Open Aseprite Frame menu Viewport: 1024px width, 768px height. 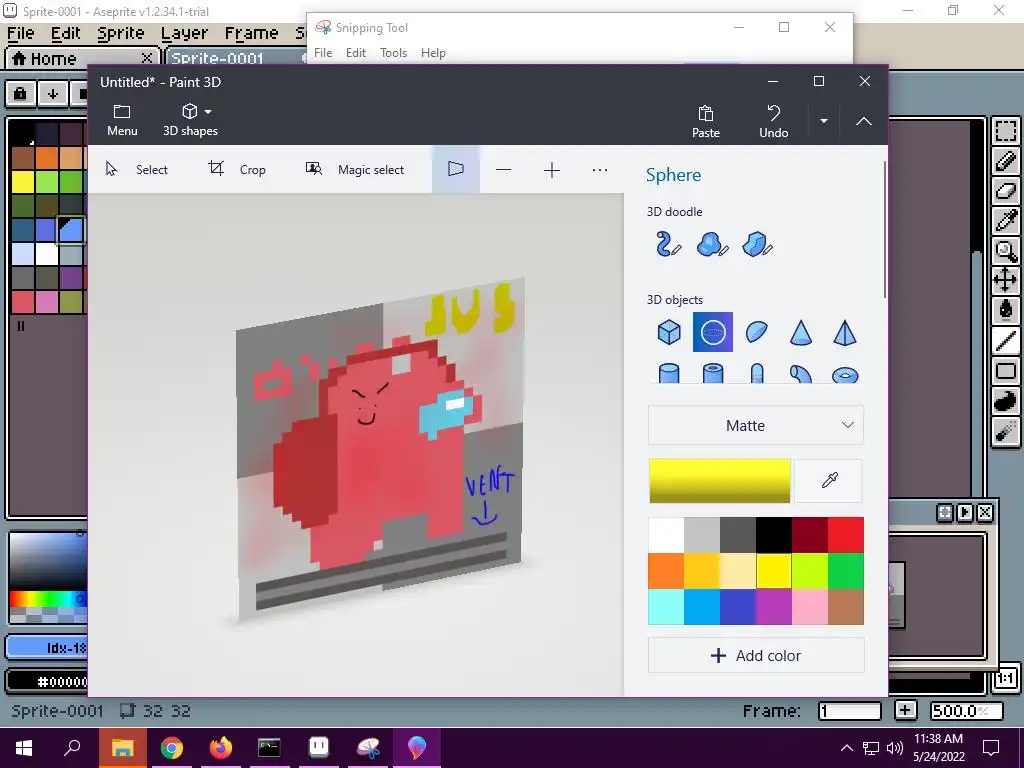(251, 33)
